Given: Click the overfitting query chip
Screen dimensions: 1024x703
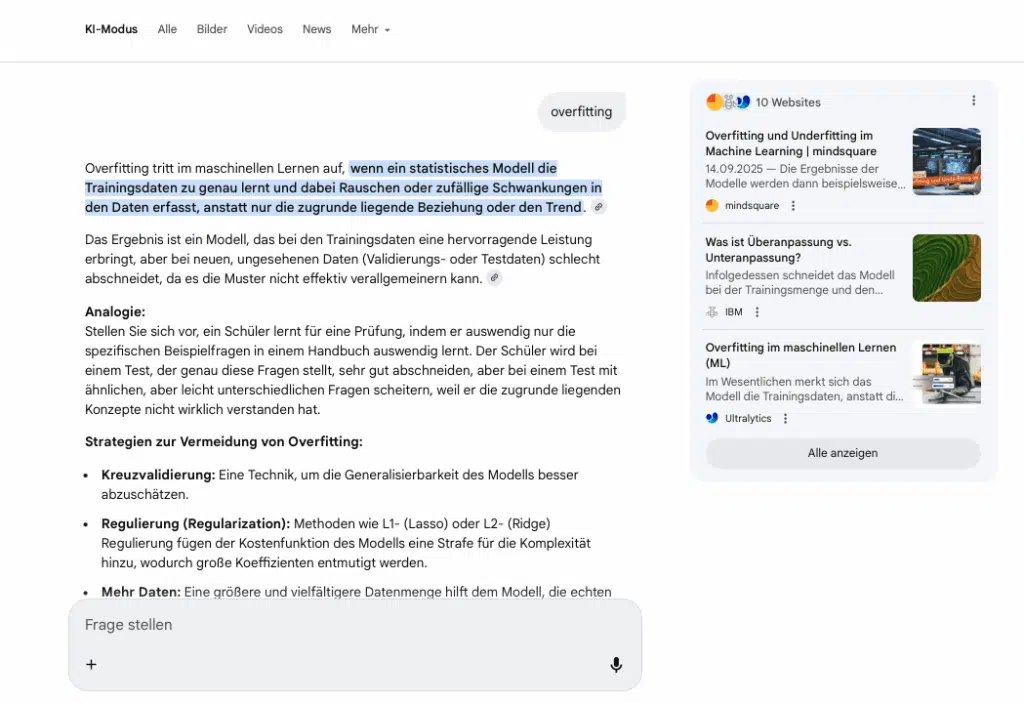Looking at the screenshot, I should pyautogui.click(x=581, y=112).
